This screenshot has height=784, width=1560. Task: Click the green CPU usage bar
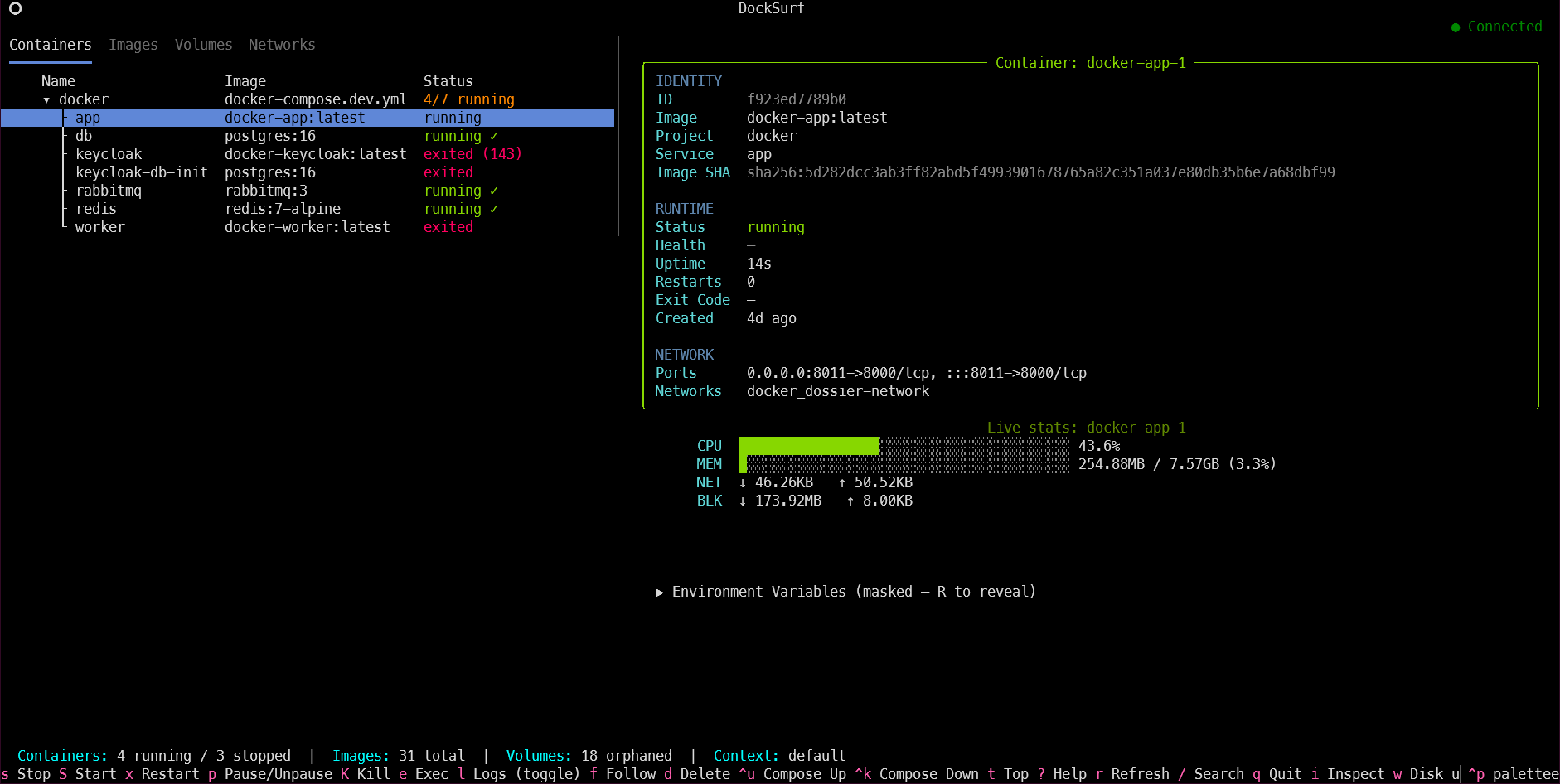tap(809, 446)
